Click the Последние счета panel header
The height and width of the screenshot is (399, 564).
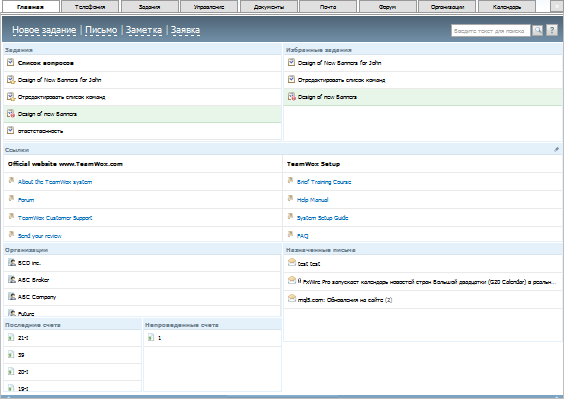click(x=72, y=325)
